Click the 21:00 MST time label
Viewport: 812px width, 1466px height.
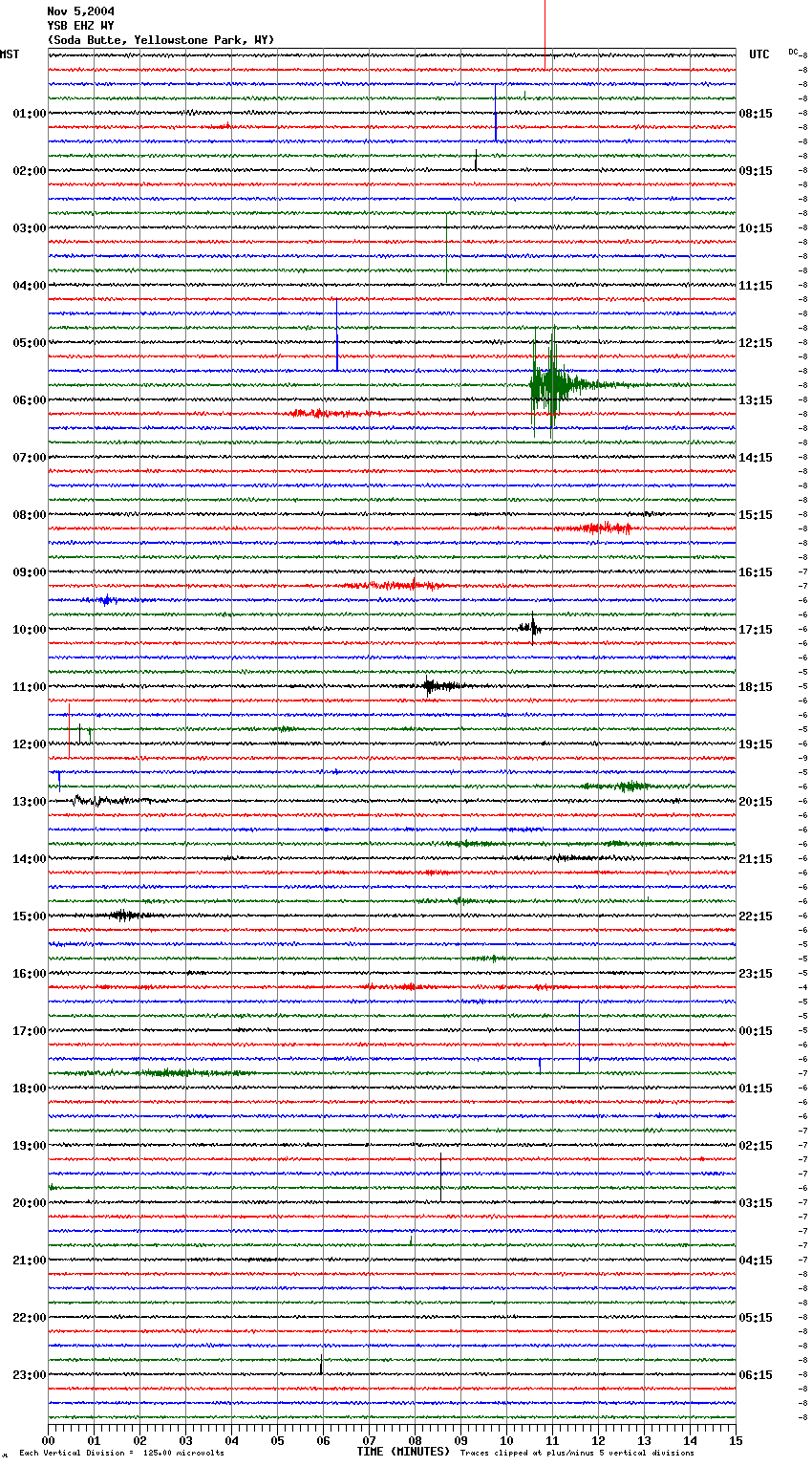coord(30,1261)
